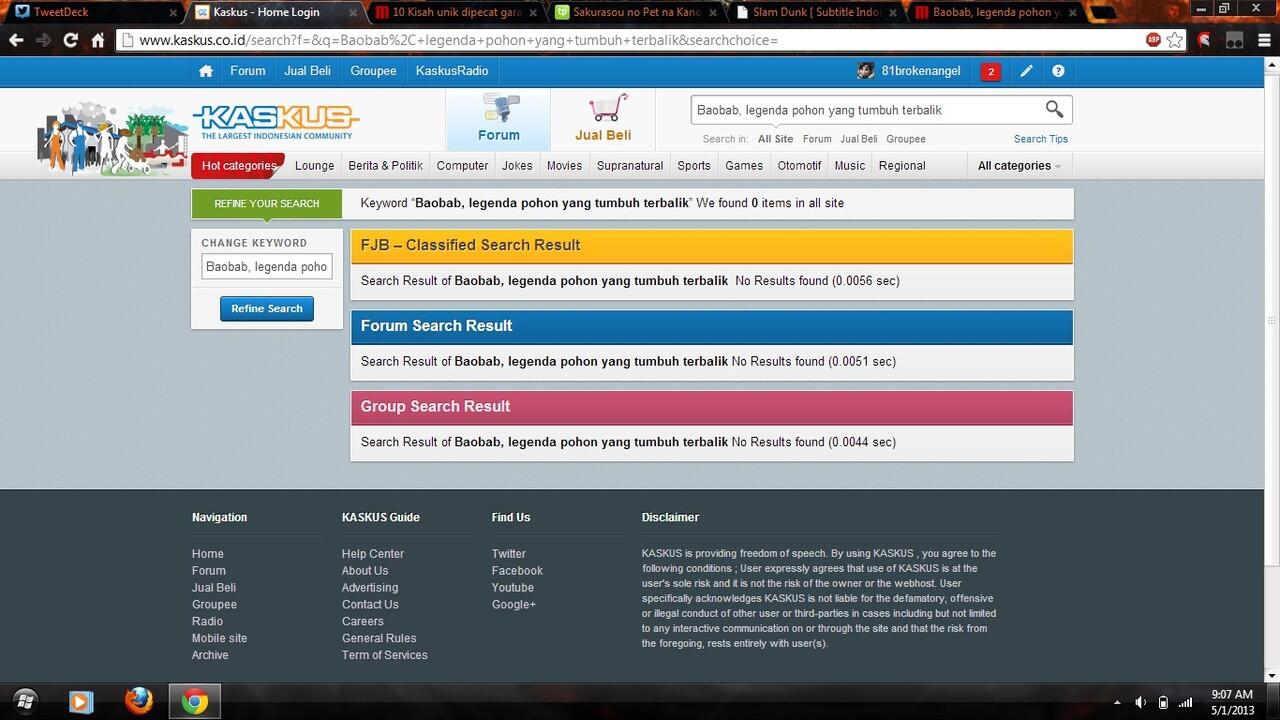This screenshot has width=1280, height=720.
Task: Click the Adblock Plus extension icon
Action: (x=1153, y=40)
